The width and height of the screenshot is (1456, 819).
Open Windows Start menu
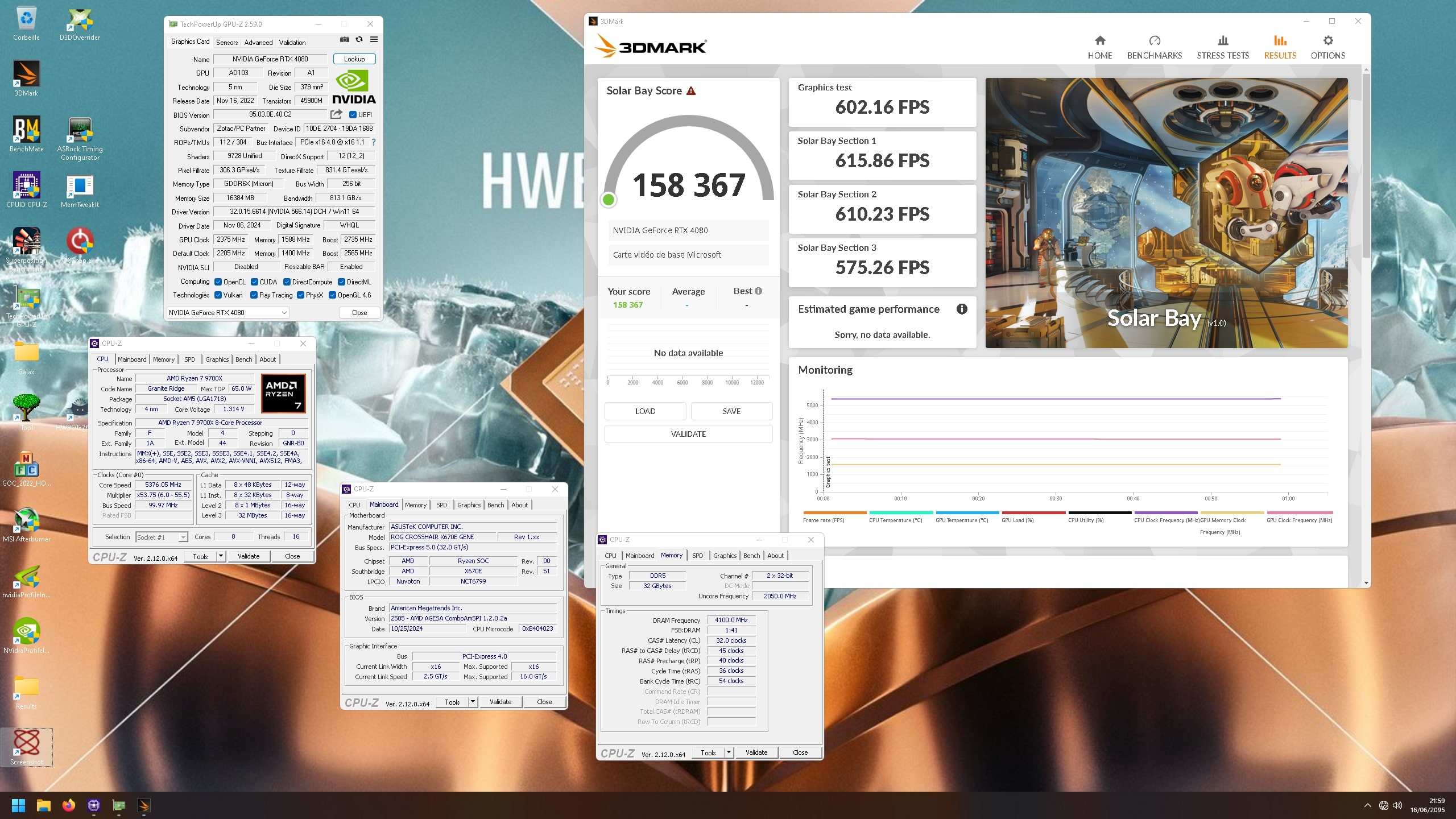tap(18, 805)
